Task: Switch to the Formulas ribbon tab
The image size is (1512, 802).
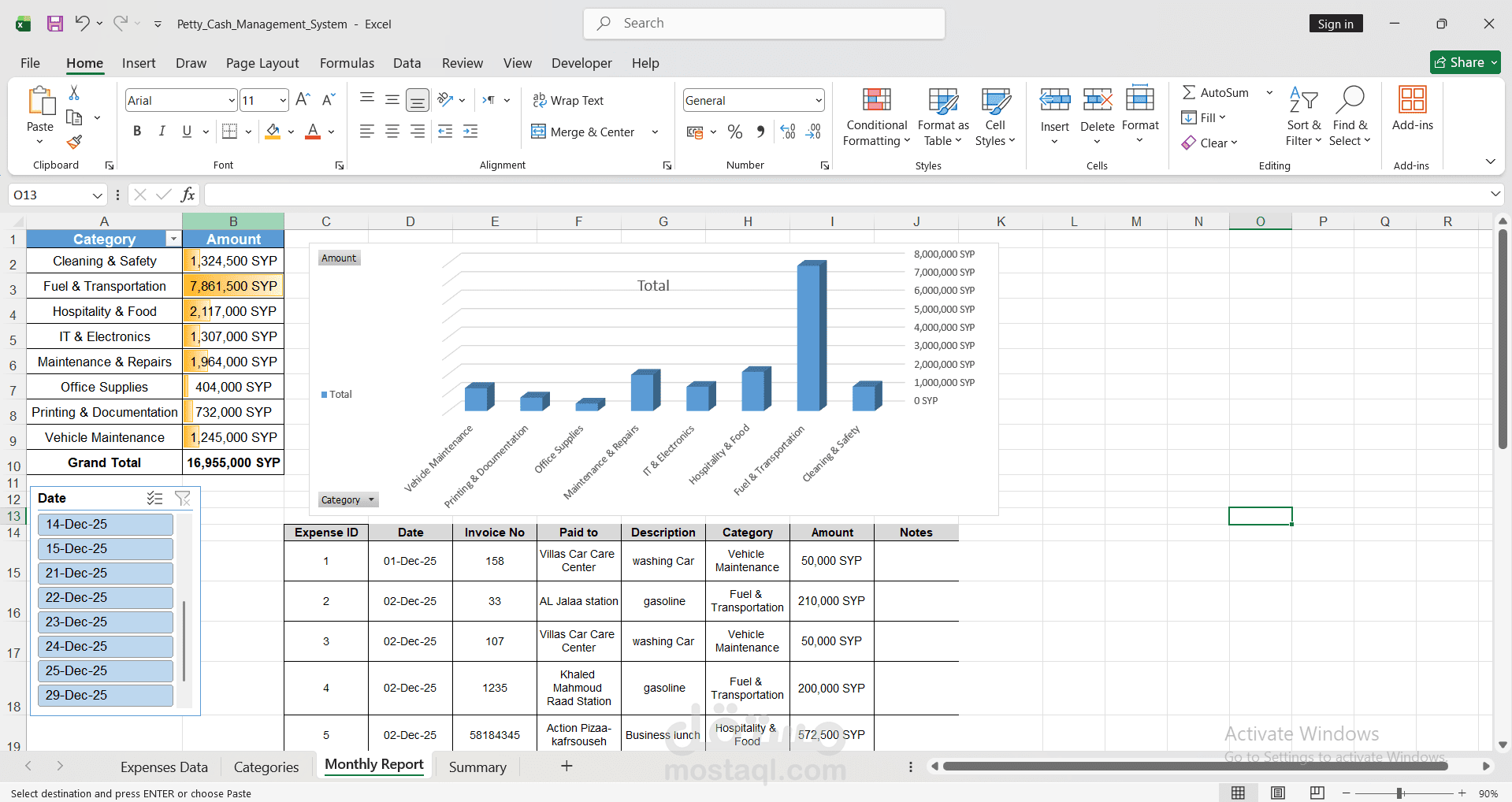Action: click(x=347, y=63)
